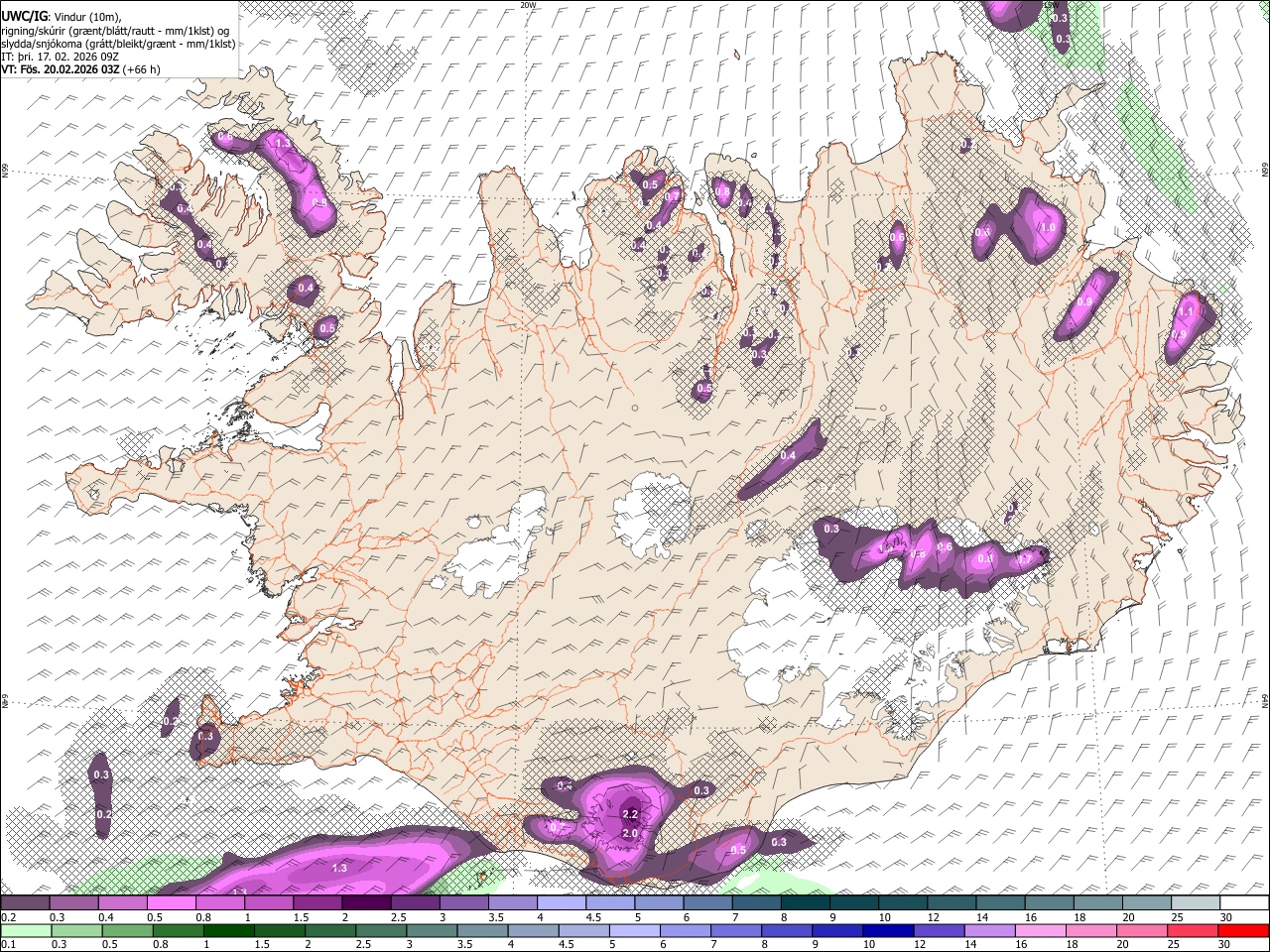Click the '2.0' snowfall value on the map
Viewport: 1270px width, 952px height.
coord(629,833)
